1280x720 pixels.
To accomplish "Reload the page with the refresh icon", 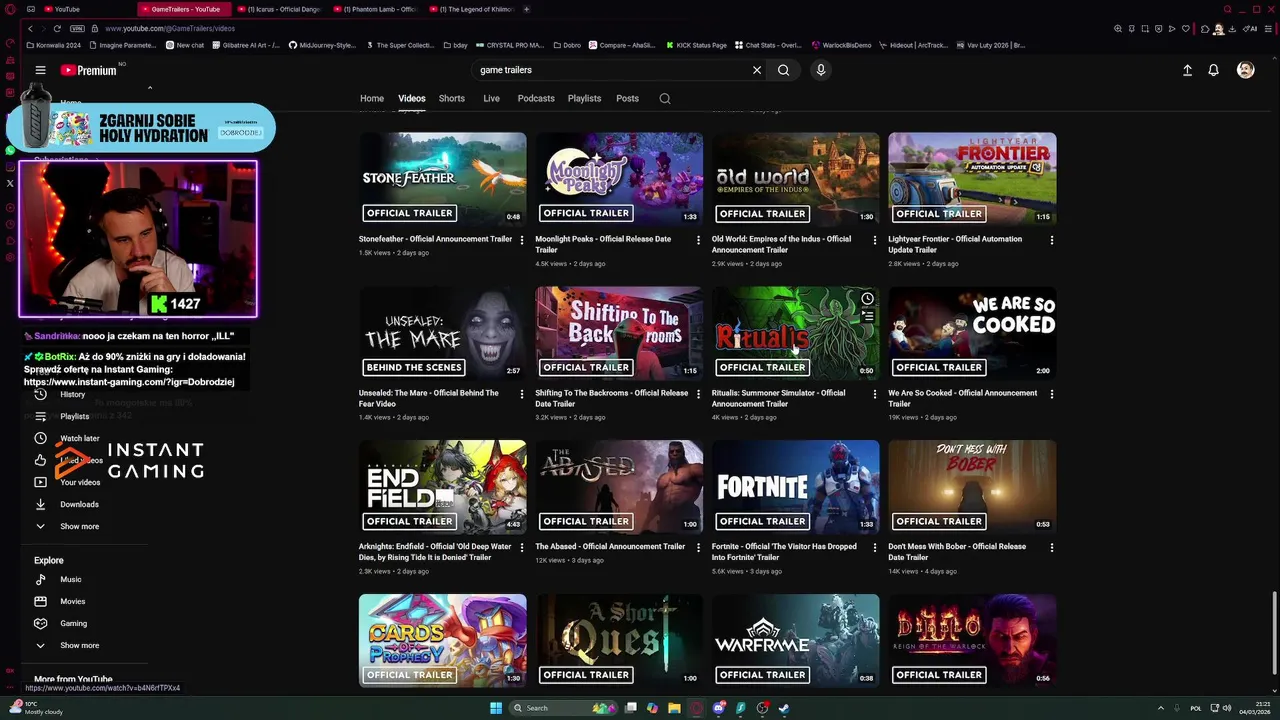I will (x=57, y=28).
